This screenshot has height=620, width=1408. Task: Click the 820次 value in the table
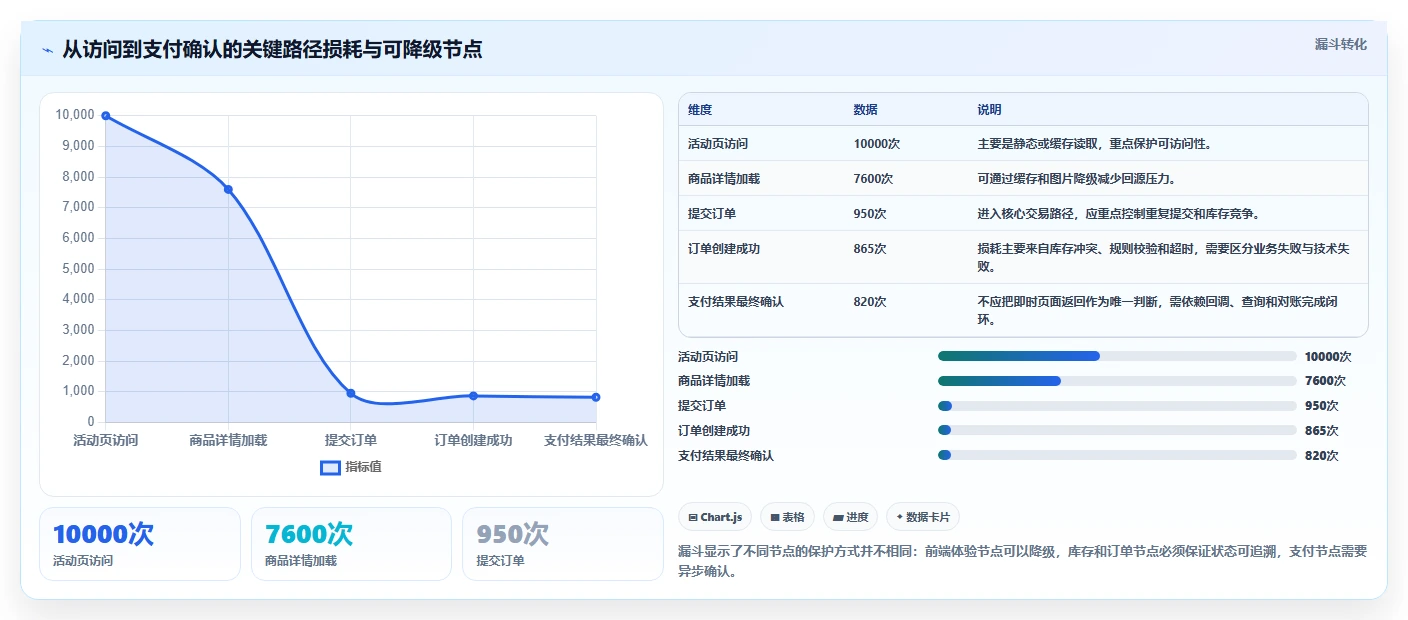[870, 301]
